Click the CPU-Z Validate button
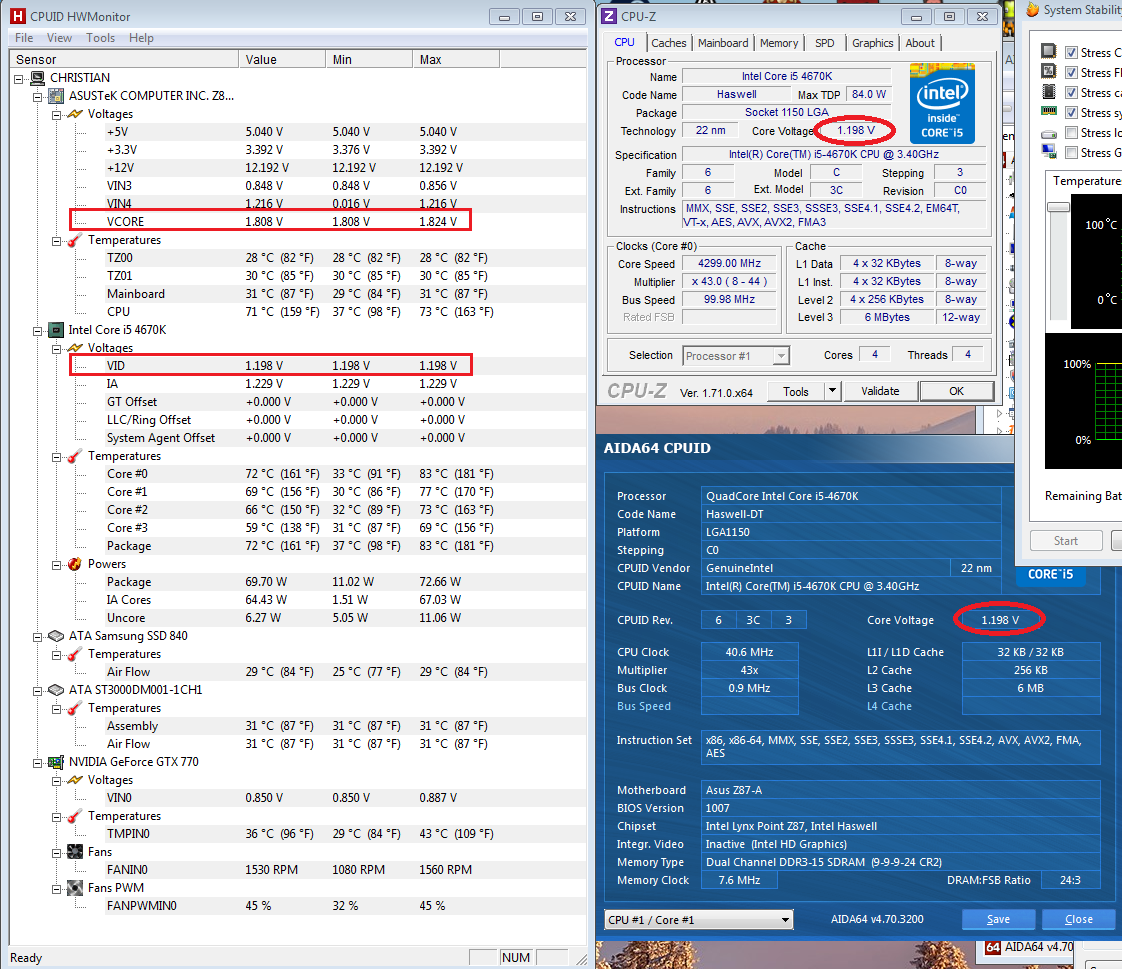 (880, 391)
